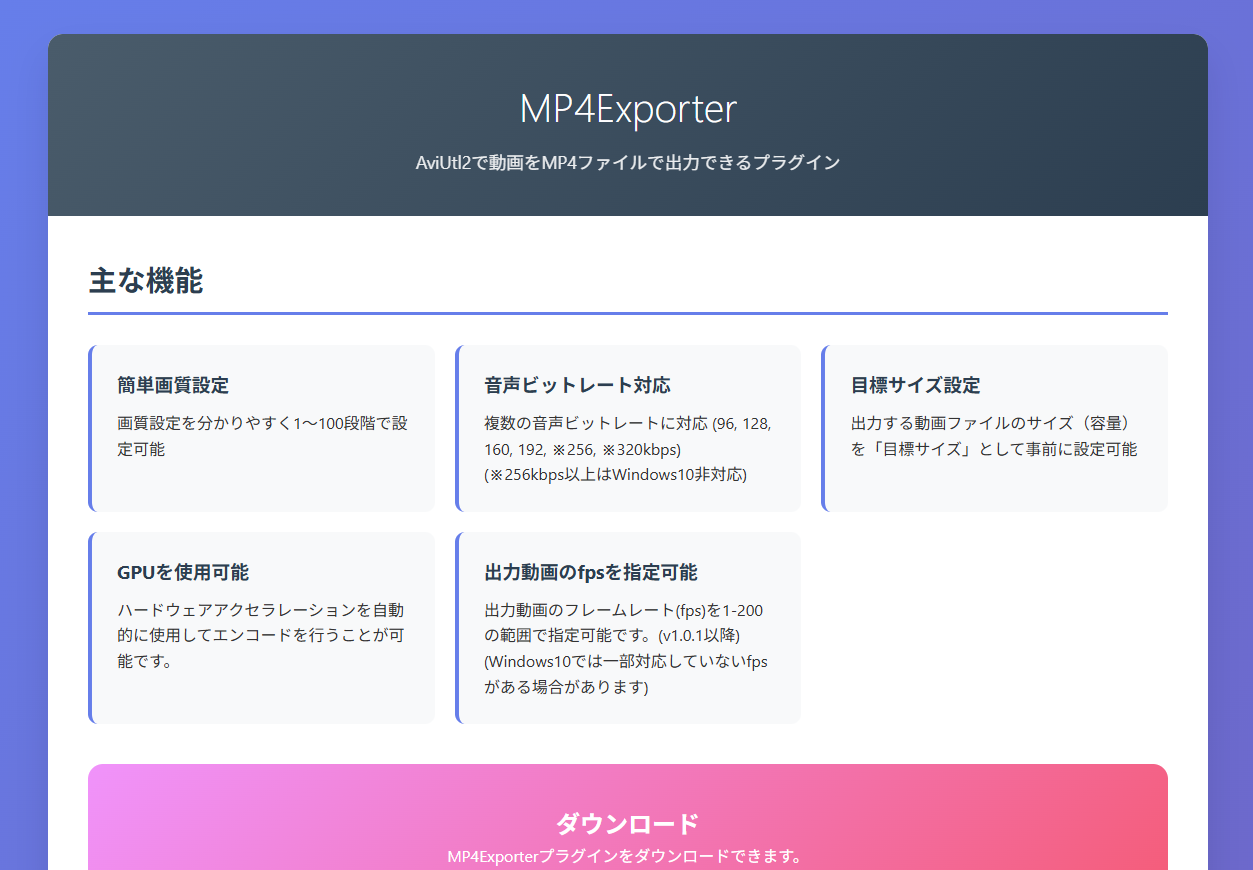The width and height of the screenshot is (1253, 870).
Task: Click the Windows10 unsupported fps note
Action: tap(625, 674)
